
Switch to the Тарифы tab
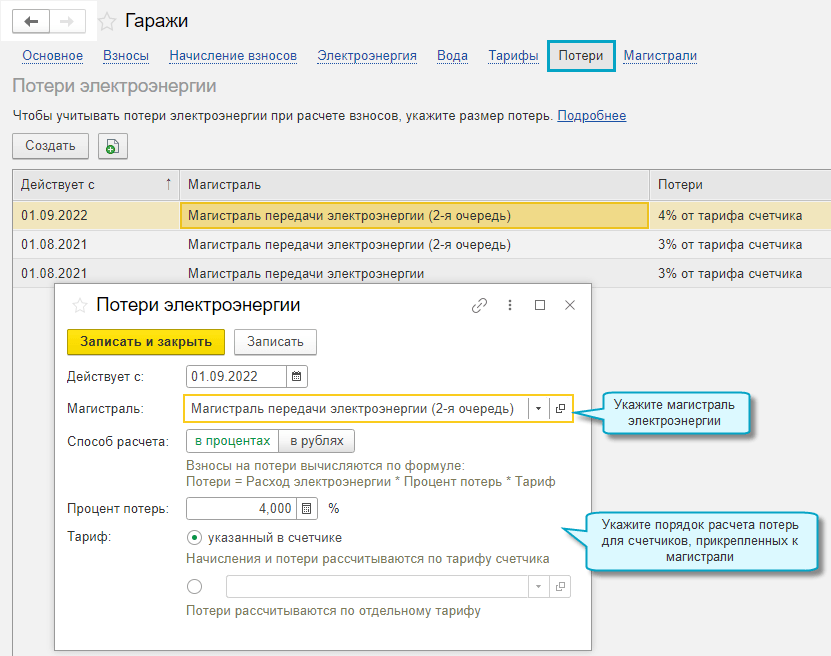[x=513, y=56]
